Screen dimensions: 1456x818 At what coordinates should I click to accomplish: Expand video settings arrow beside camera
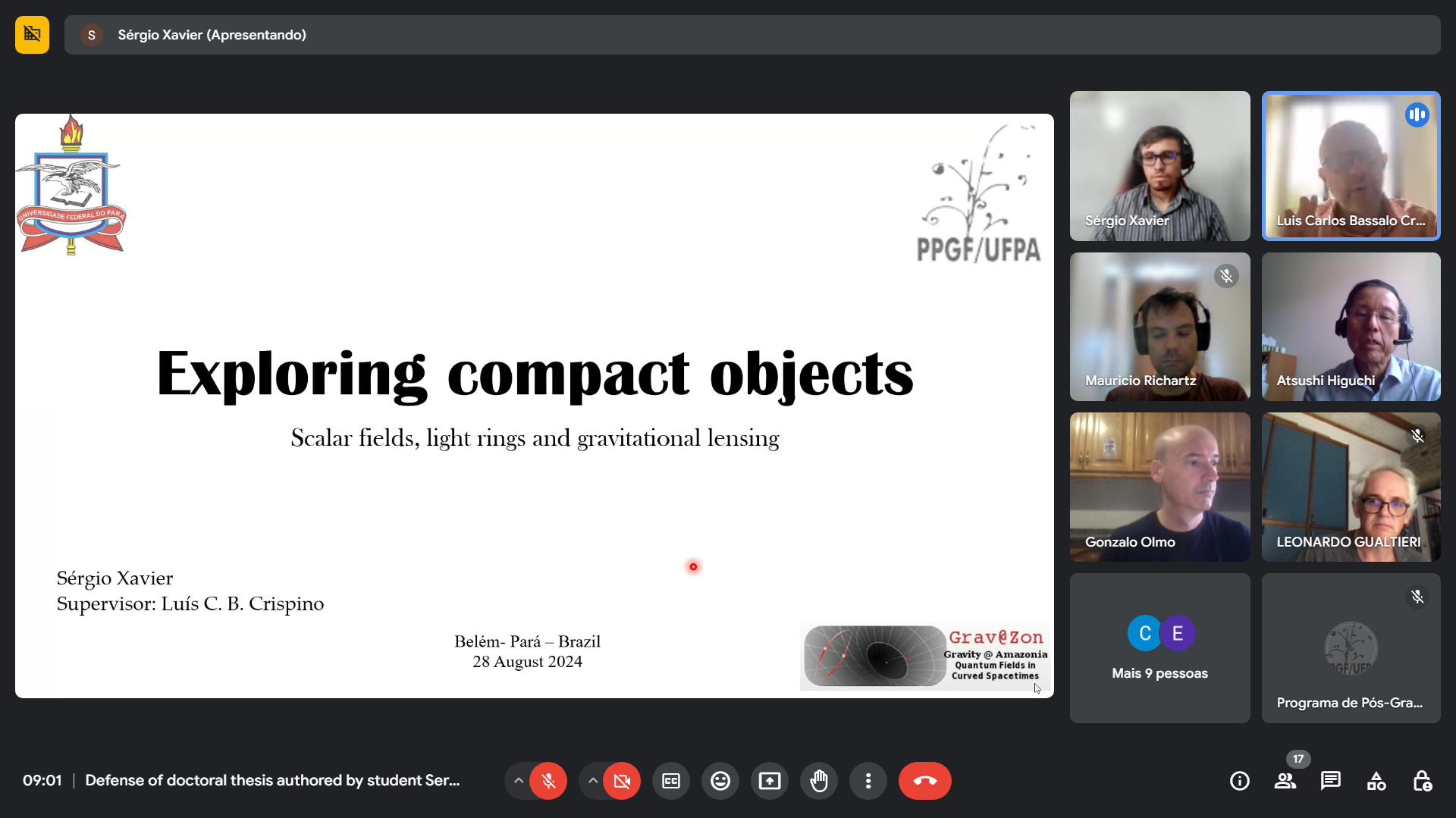[x=593, y=781]
